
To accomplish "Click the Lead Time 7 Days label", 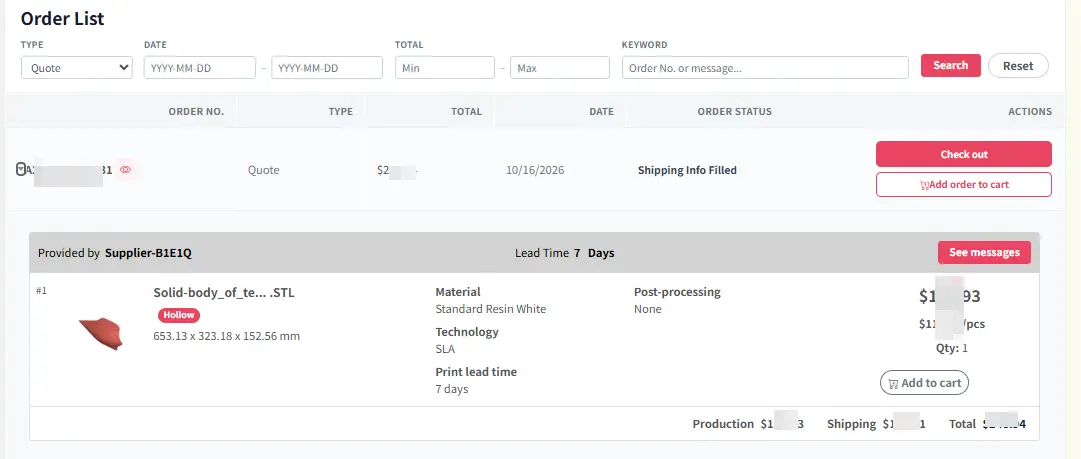I will (x=565, y=253).
